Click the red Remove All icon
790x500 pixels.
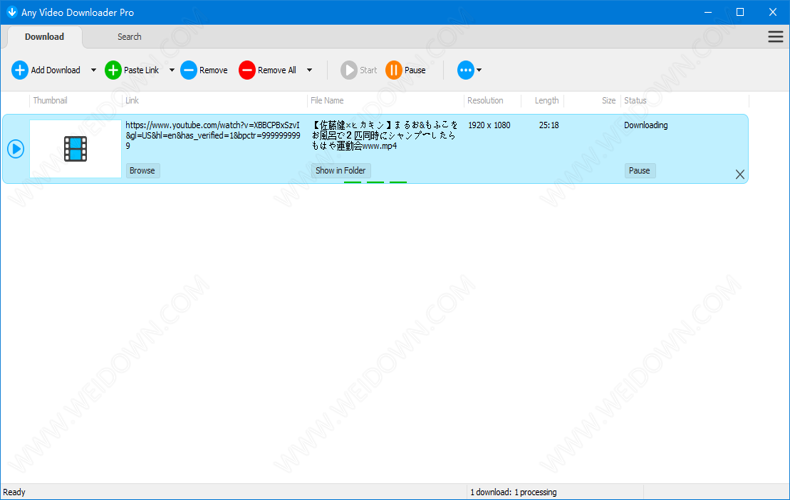point(247,70)
